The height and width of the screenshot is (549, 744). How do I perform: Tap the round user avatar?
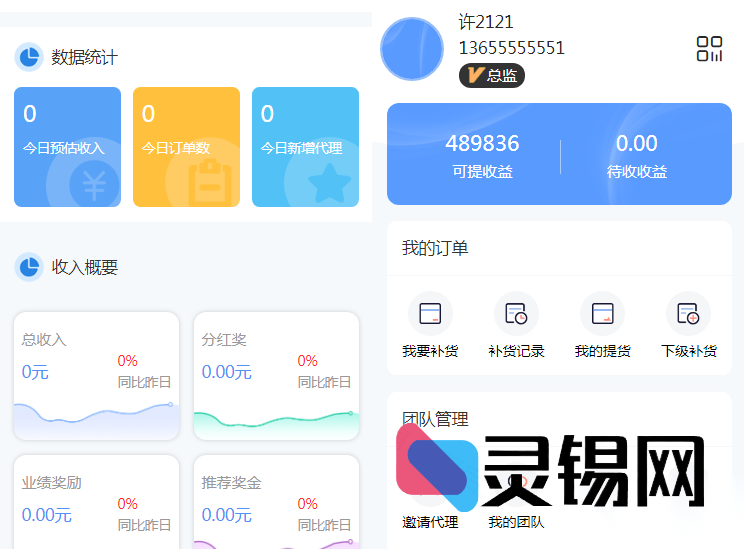(412, 49)
